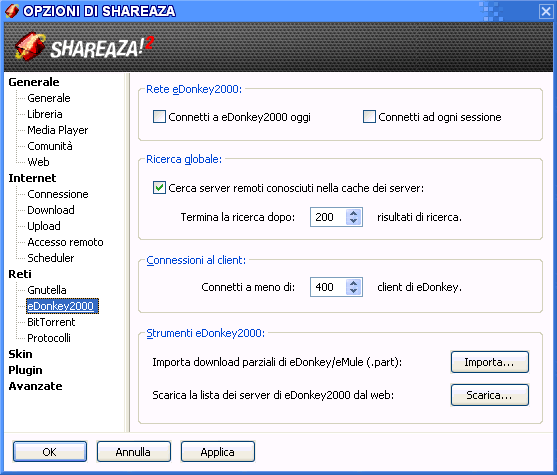
Task: Click 'Ricerca globale:' group title
Action: tap(184, 159)
